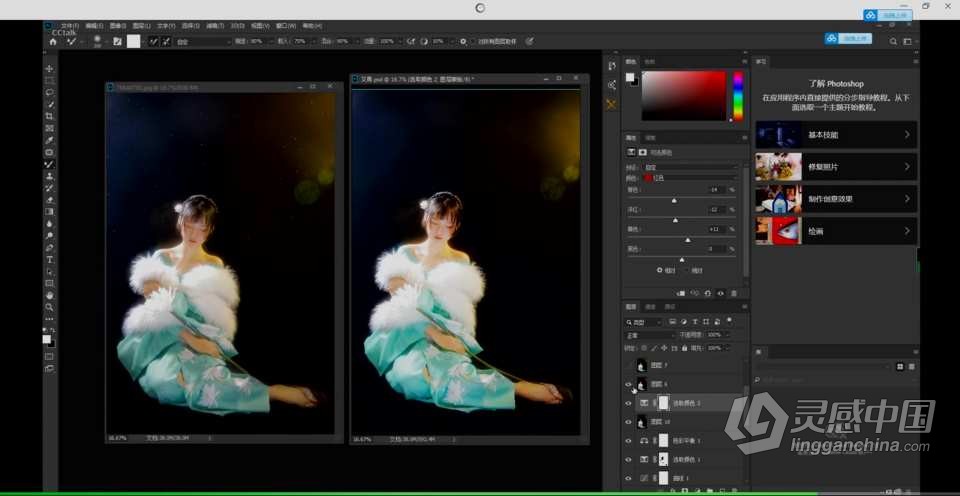Toggle visibility of top layer 图层 7
The image size is (960, 496).
tap(628, 366)
